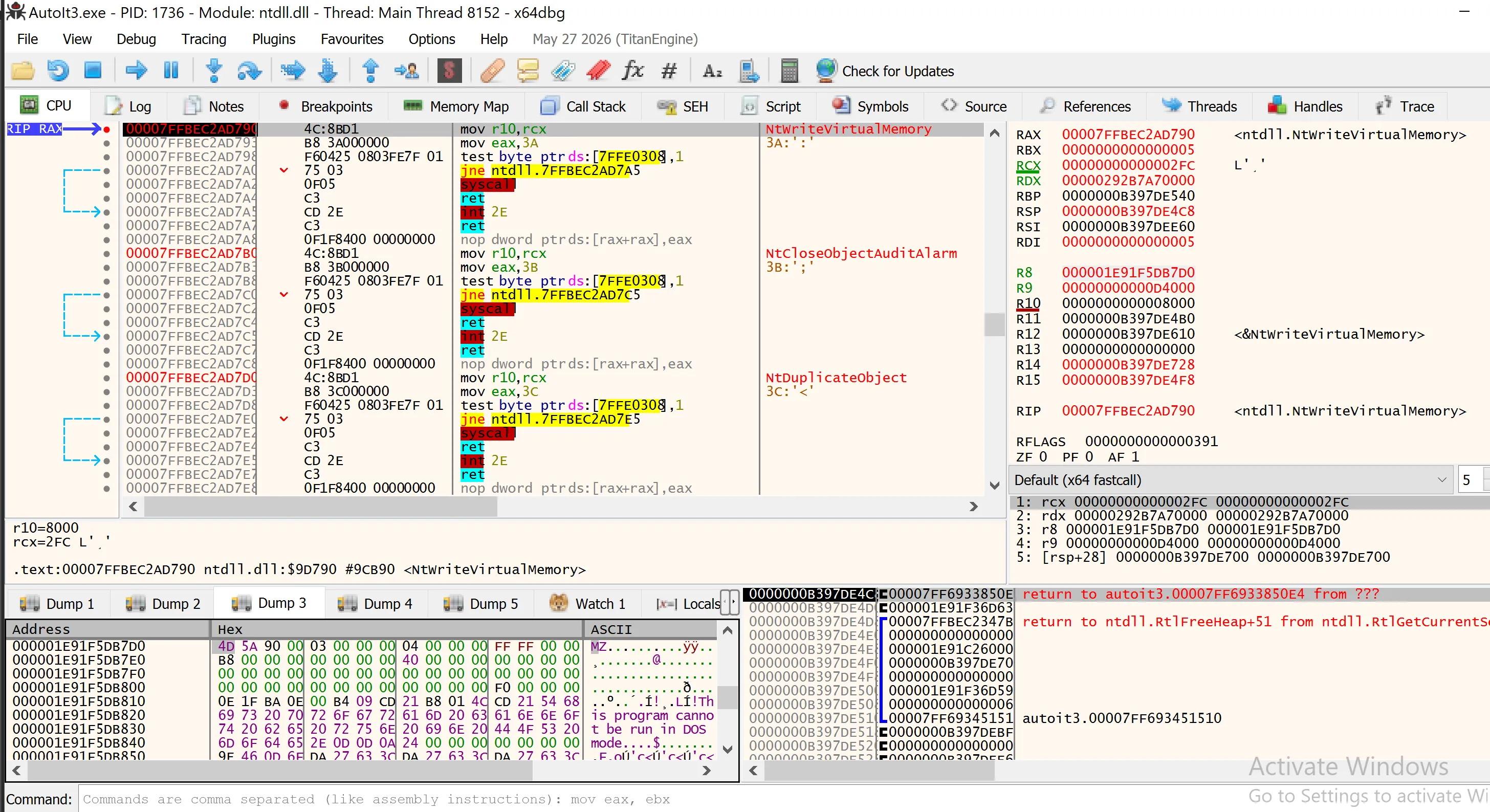Stop debugging with the blue square icon
The height and width of the screenshot is (812, 1490).
[93, 71]
